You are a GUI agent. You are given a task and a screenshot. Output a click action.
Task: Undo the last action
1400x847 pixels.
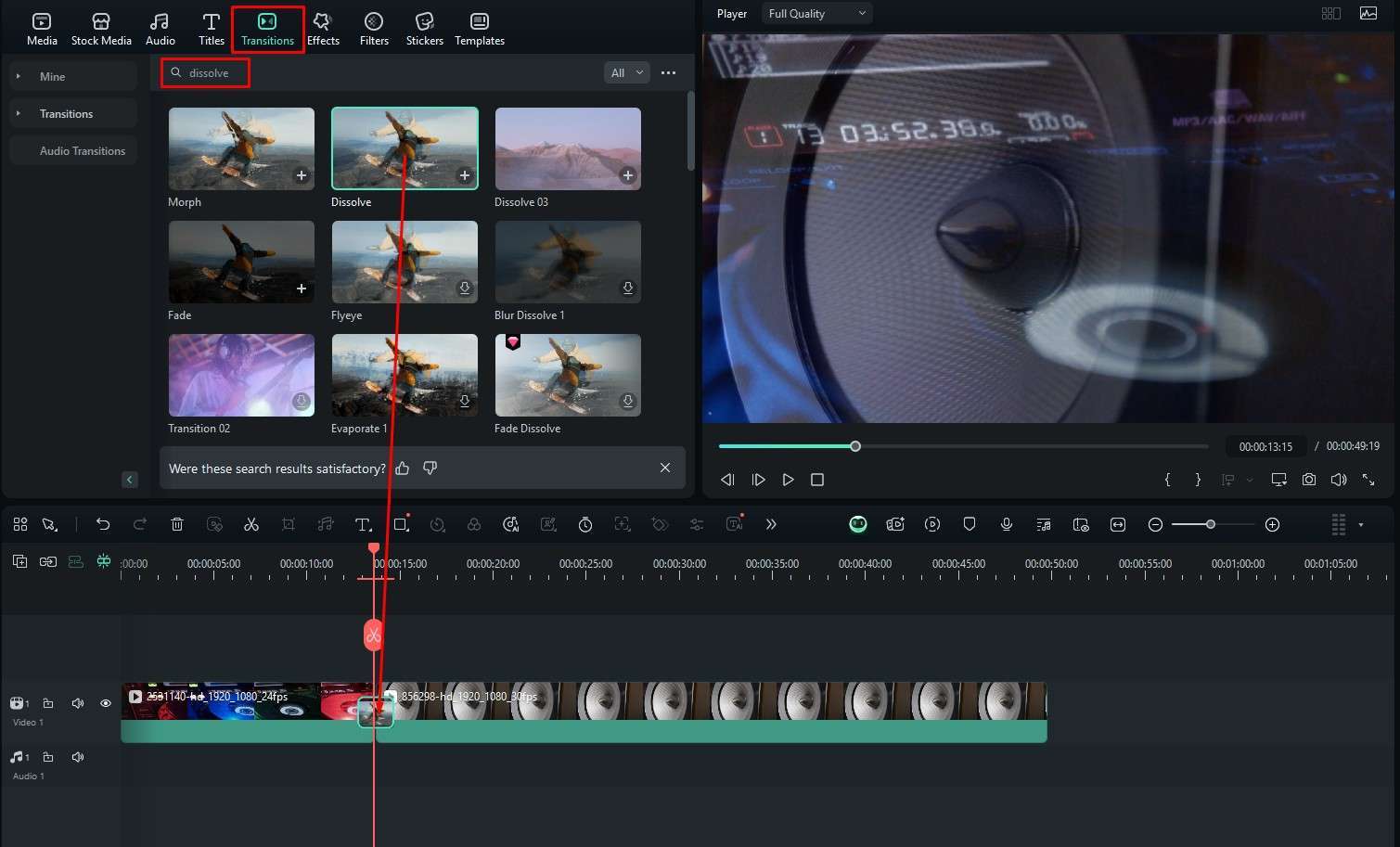(103, 524)
